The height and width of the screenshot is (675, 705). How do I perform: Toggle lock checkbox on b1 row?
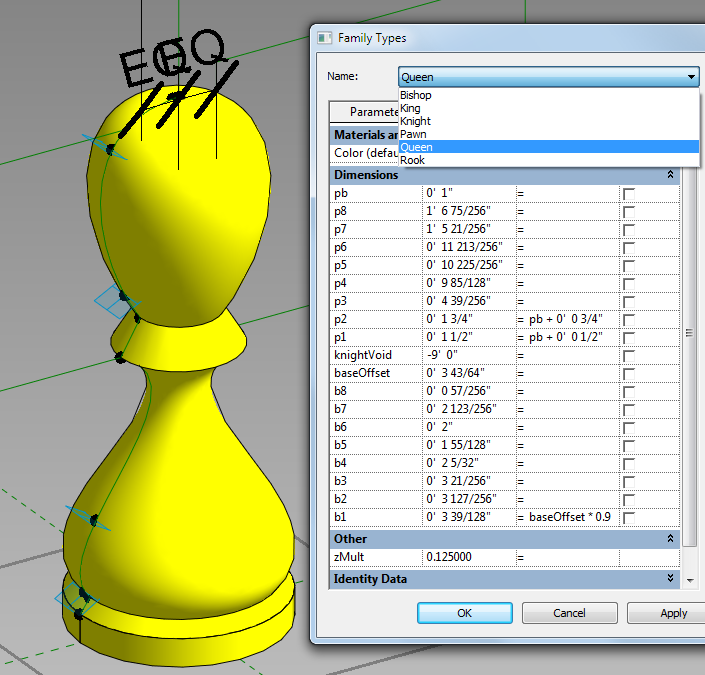[x=629, y=518]
